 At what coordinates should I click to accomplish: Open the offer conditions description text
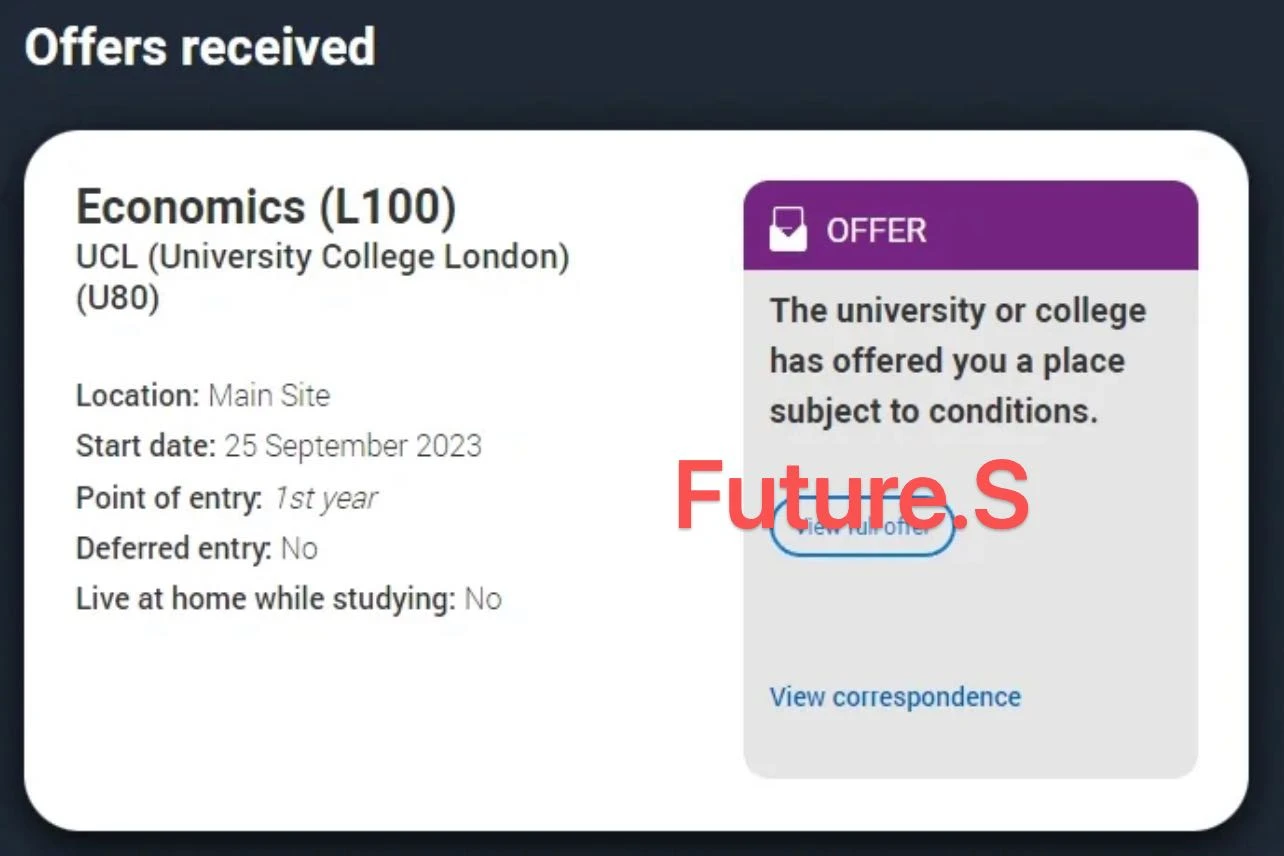coord(956,360)
